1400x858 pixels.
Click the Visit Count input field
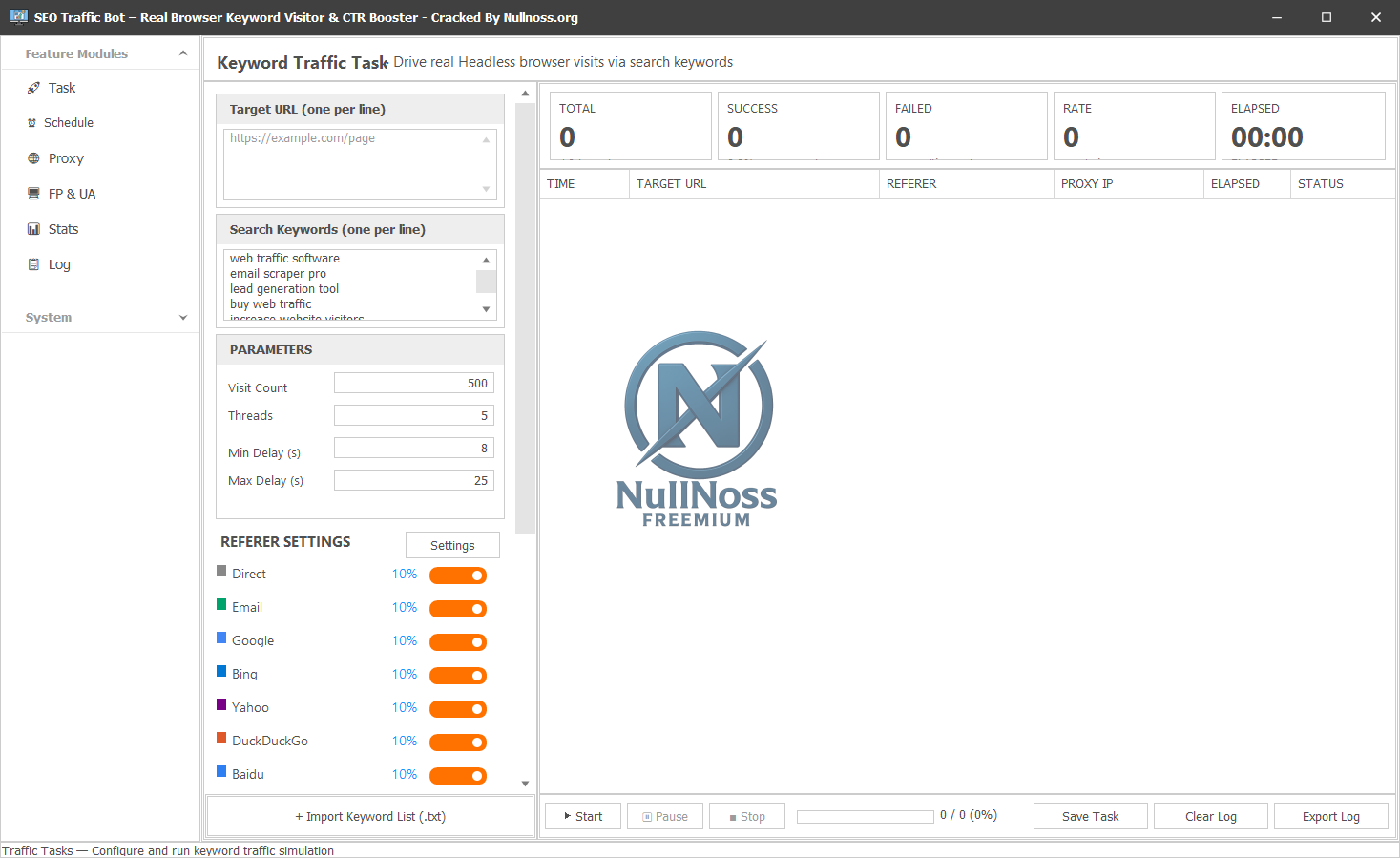coord(413,384)
